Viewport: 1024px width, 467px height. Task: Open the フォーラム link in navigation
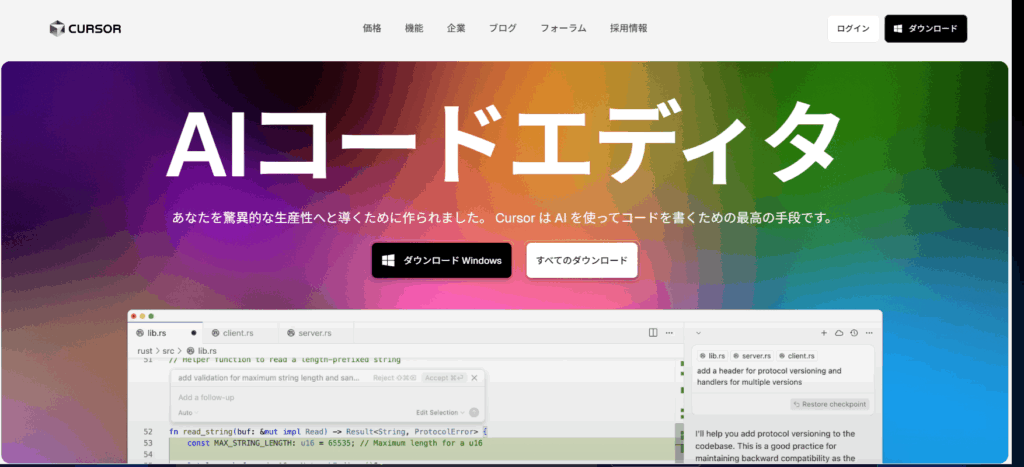pyautogui.click(x=563, y=28)
